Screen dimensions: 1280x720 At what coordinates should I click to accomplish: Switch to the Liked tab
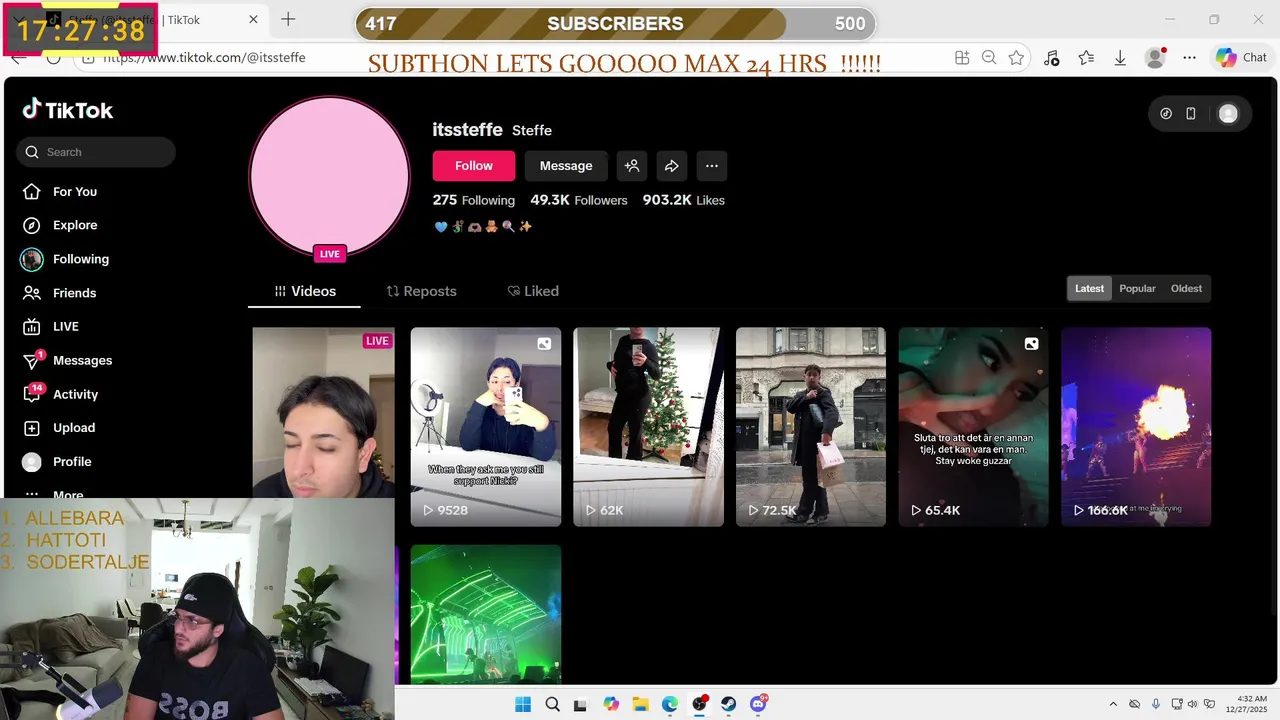click(x=533, y=291)
